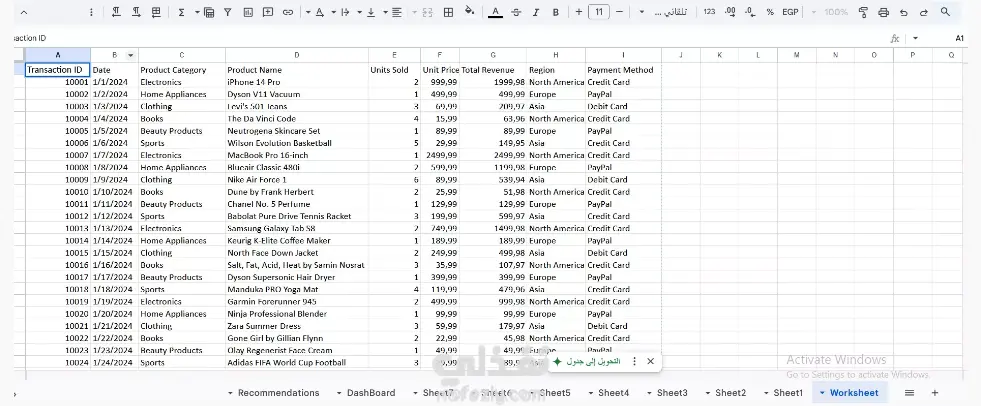
Task: Switch to the Recommendations sheet tab
Action: coord(278,393)
